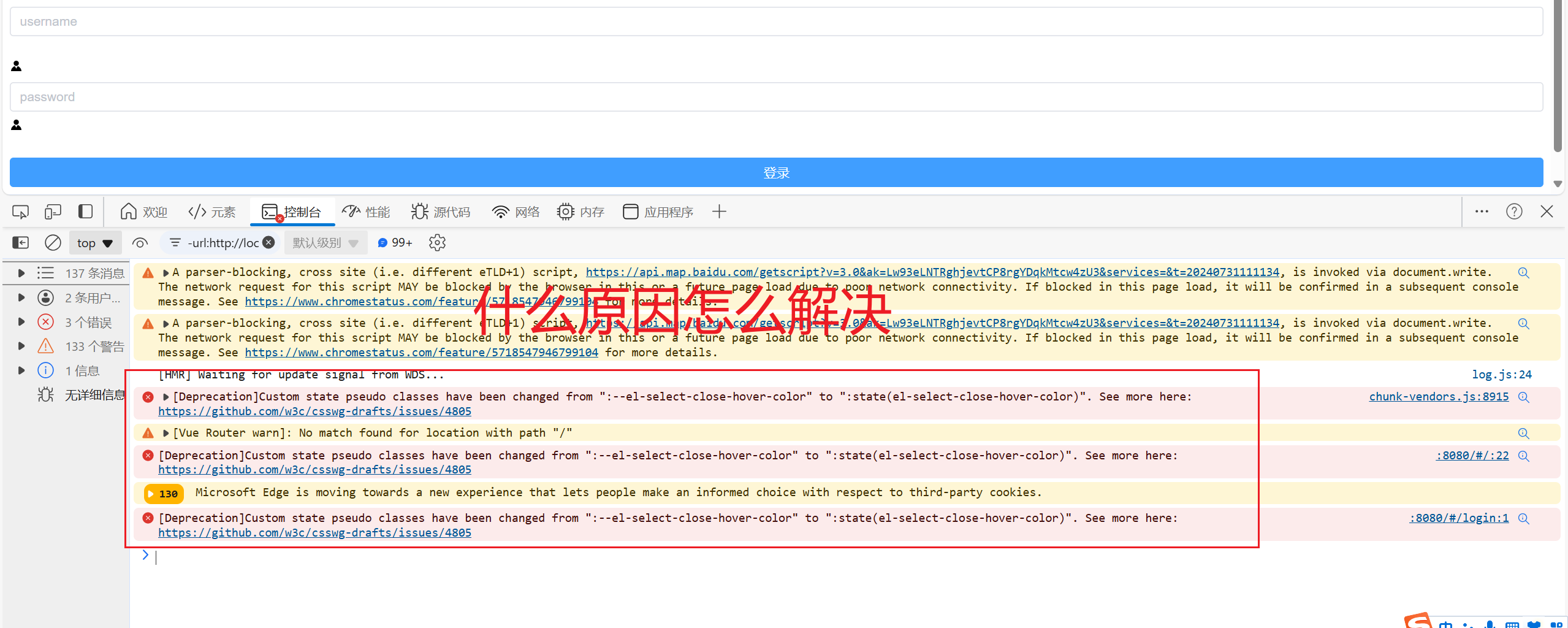Expand the first parser-blocking warning message
The image size is (1568, 628).
[166, 273]
